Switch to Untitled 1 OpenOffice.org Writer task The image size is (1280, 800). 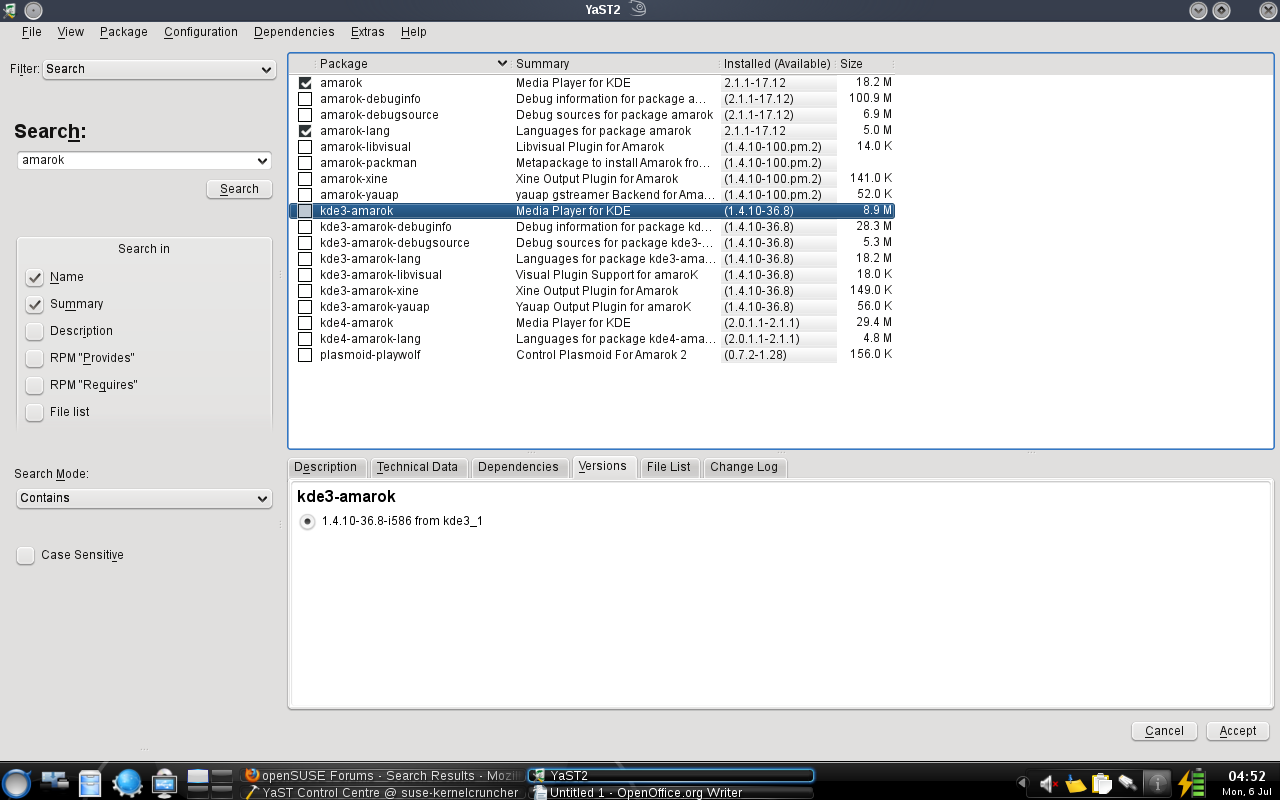pos(673,792)
